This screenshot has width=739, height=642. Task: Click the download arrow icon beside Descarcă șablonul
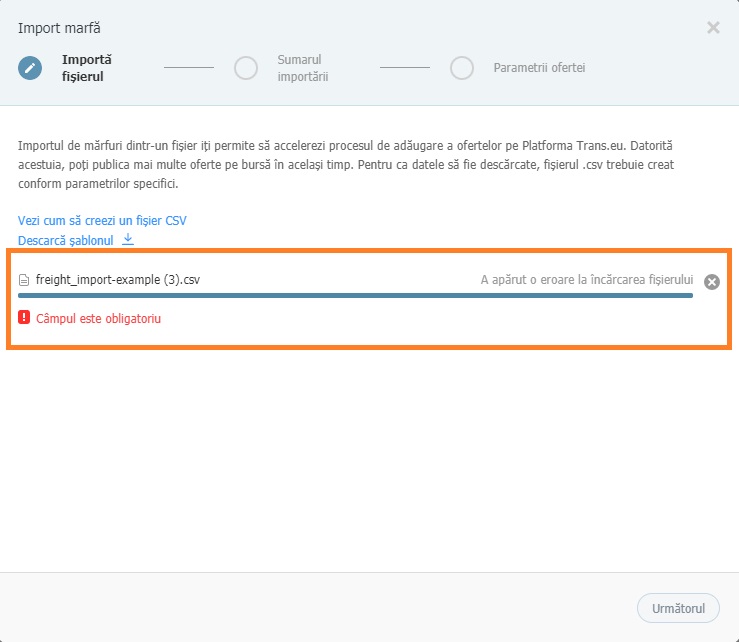(x=128, y=239)
